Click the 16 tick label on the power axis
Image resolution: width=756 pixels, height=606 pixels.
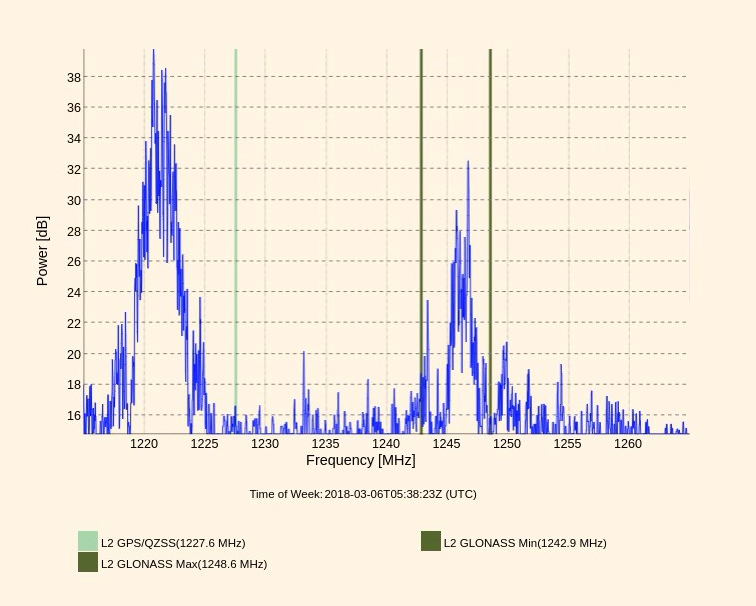click(x=73, y=416)
